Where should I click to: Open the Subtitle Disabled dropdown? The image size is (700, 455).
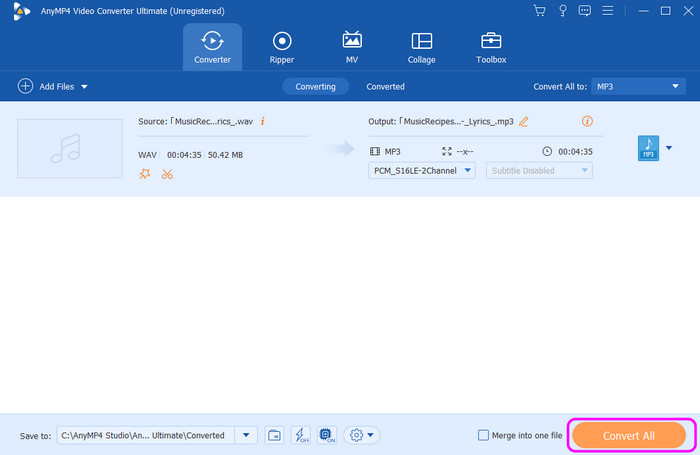click(539, 171)
